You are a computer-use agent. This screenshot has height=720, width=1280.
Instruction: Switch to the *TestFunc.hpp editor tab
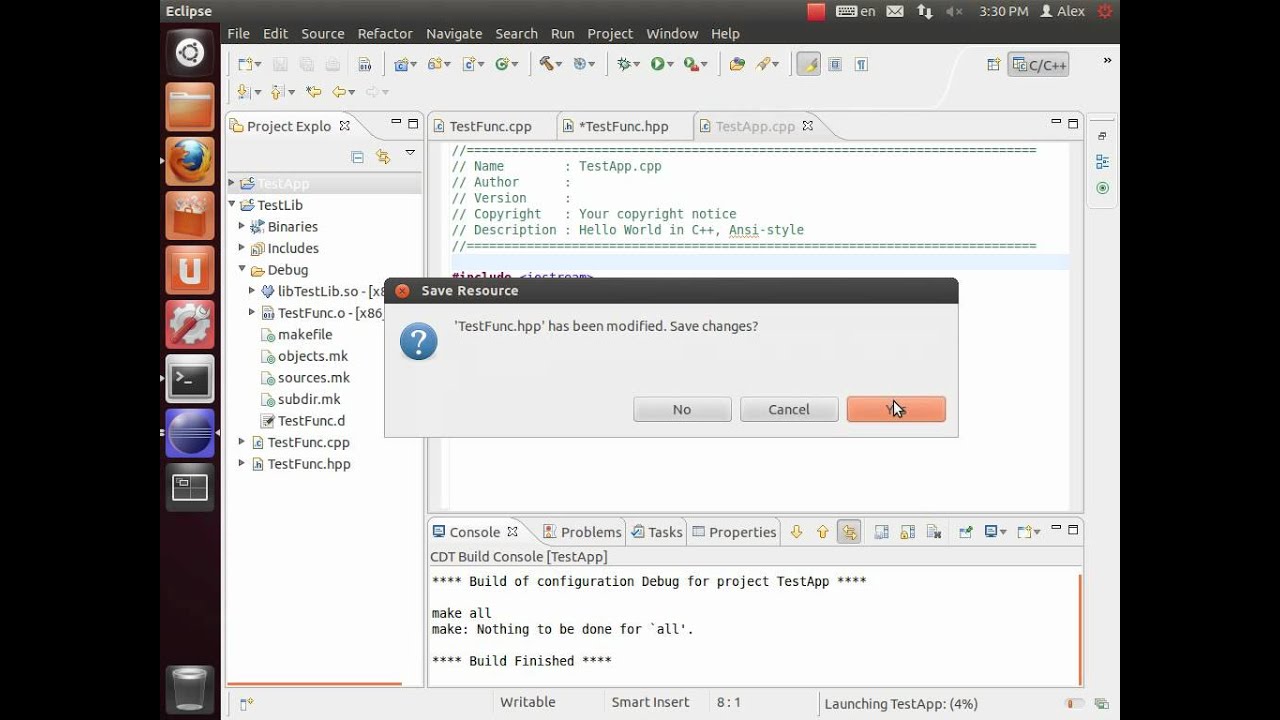coord(626,126)
